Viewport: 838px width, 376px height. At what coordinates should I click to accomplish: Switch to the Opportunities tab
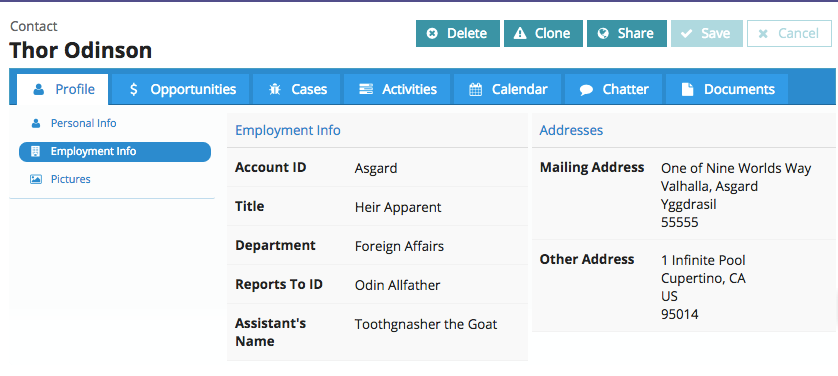(x=183, y=90)
